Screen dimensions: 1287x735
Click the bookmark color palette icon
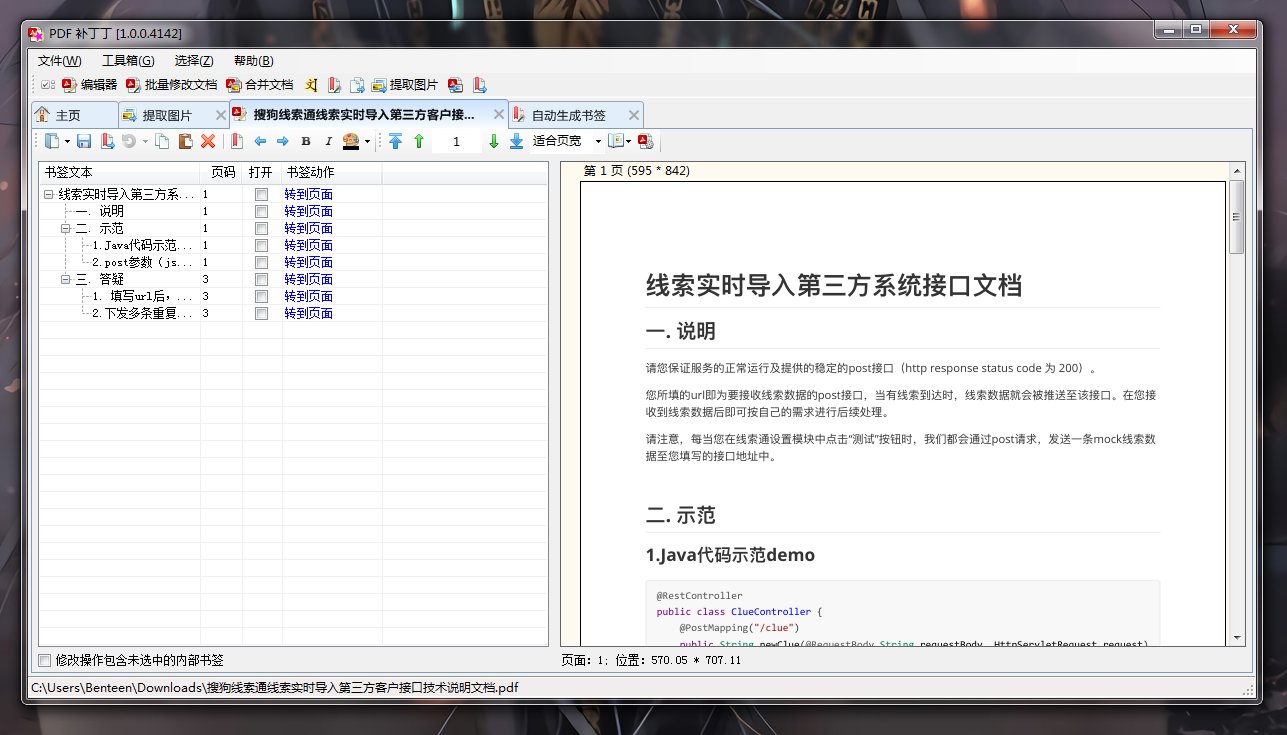(x=351, y=142)
